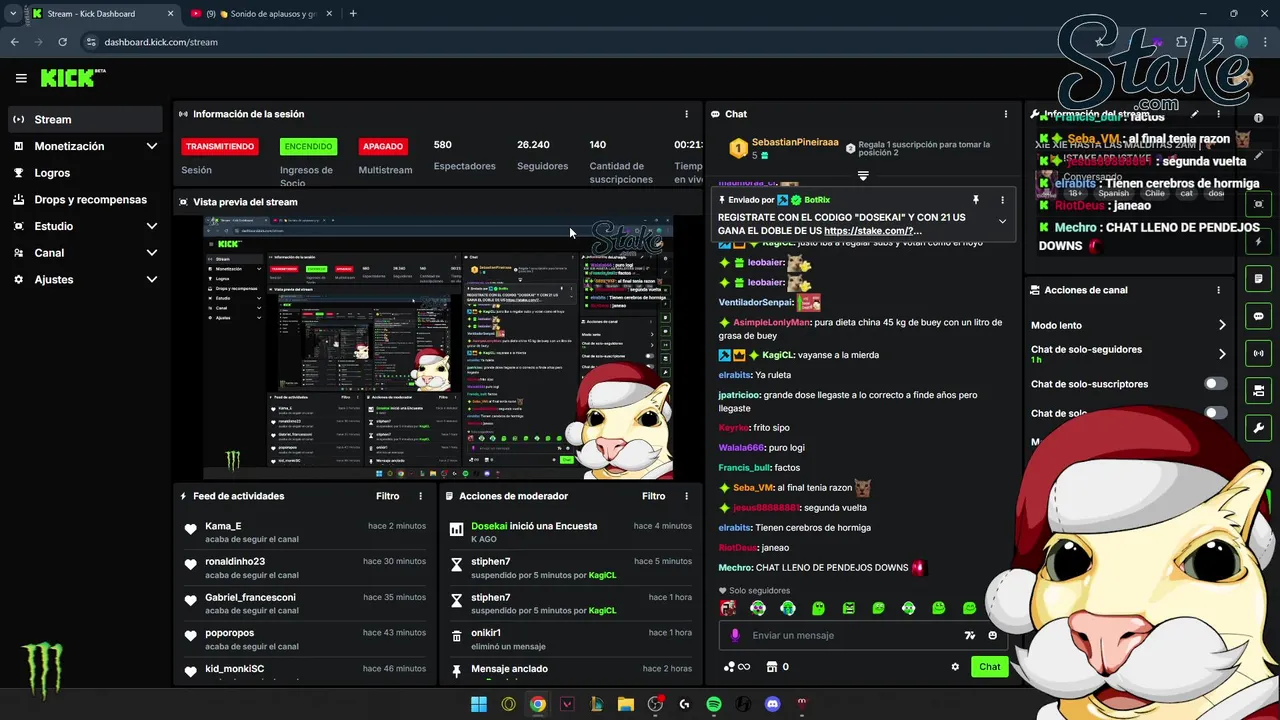Image resolution: width=1280 pixels, height=720 pixels.
Task: Select Stream in the sidebar
Action: (x=85, y=119)
